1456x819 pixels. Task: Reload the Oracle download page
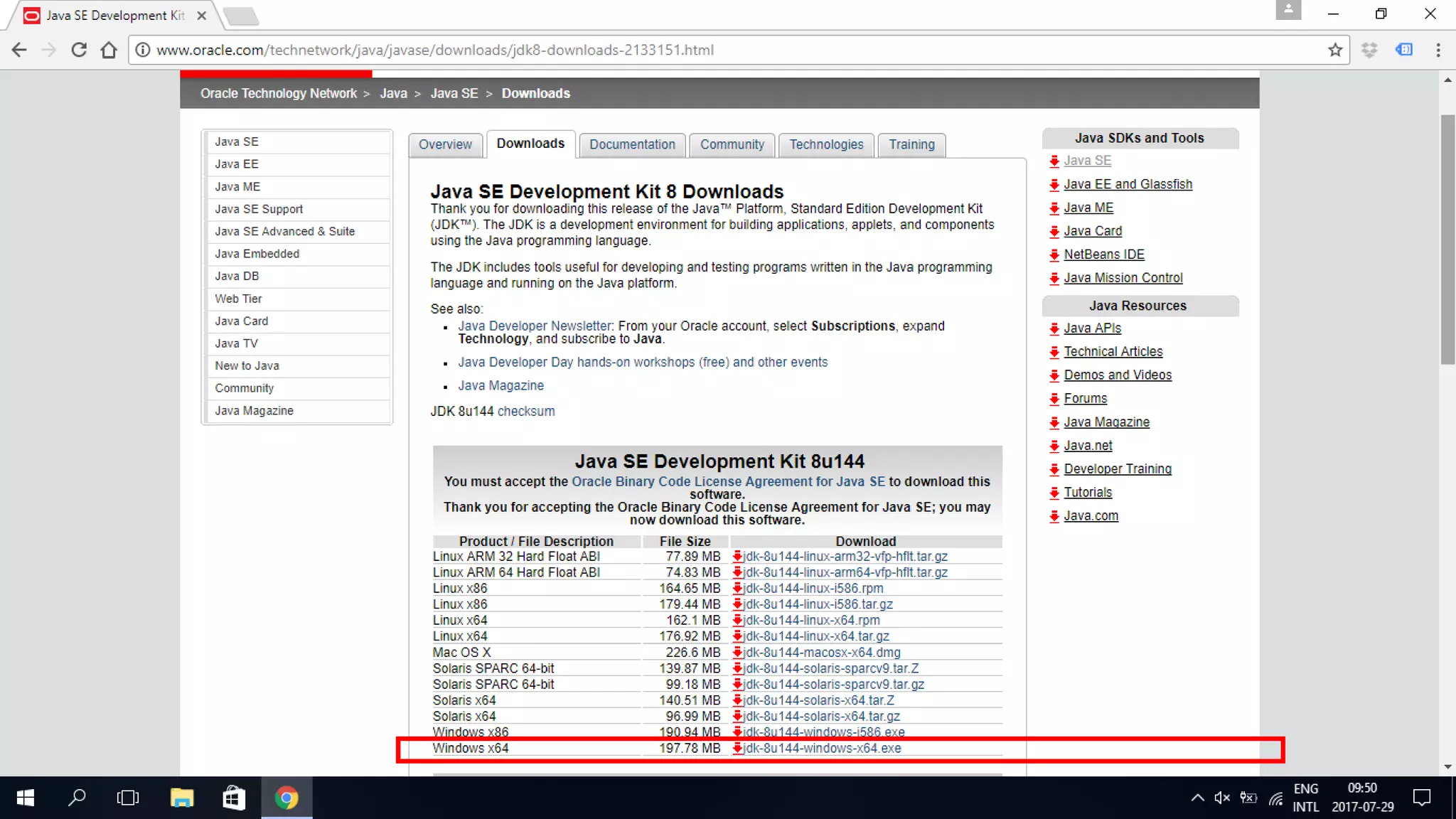(x=79, y=50)
